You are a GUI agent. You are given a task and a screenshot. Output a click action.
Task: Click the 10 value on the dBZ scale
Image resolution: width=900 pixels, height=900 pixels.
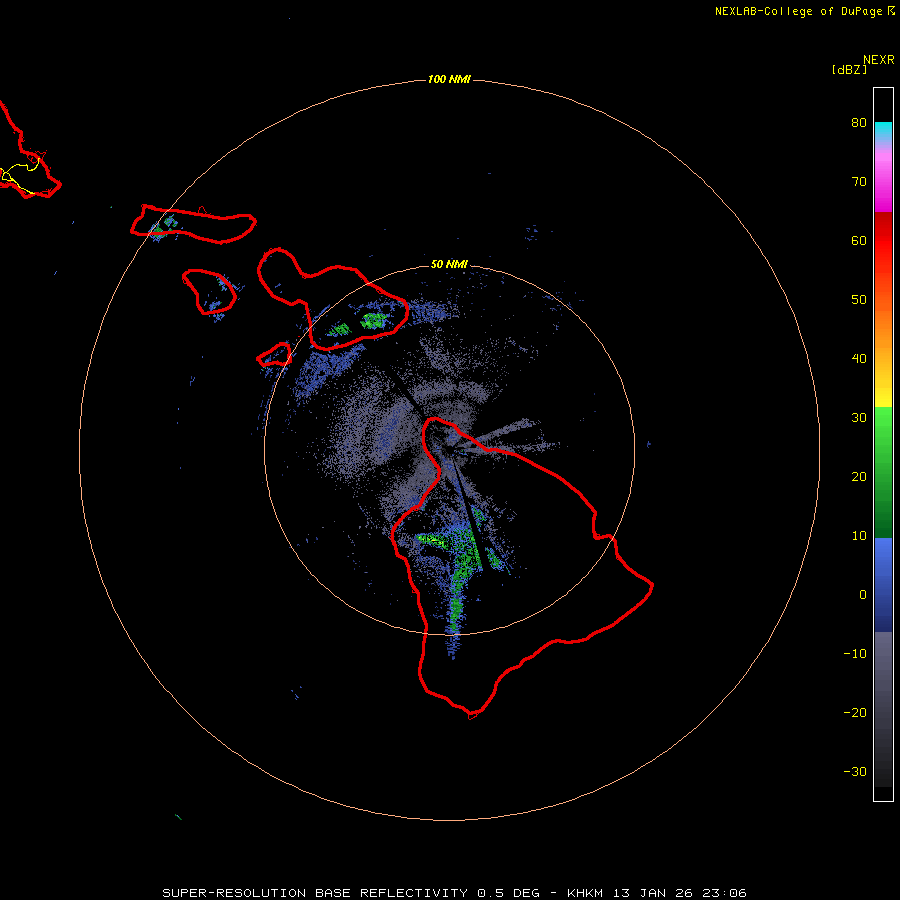[x=859, y=536]
